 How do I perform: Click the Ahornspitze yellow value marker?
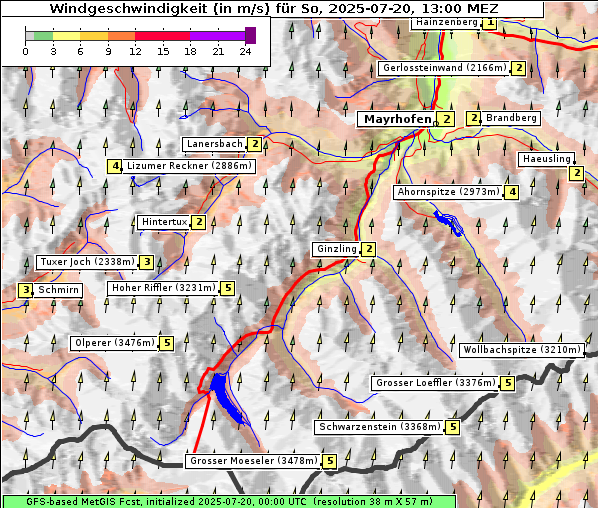[512, 192]
